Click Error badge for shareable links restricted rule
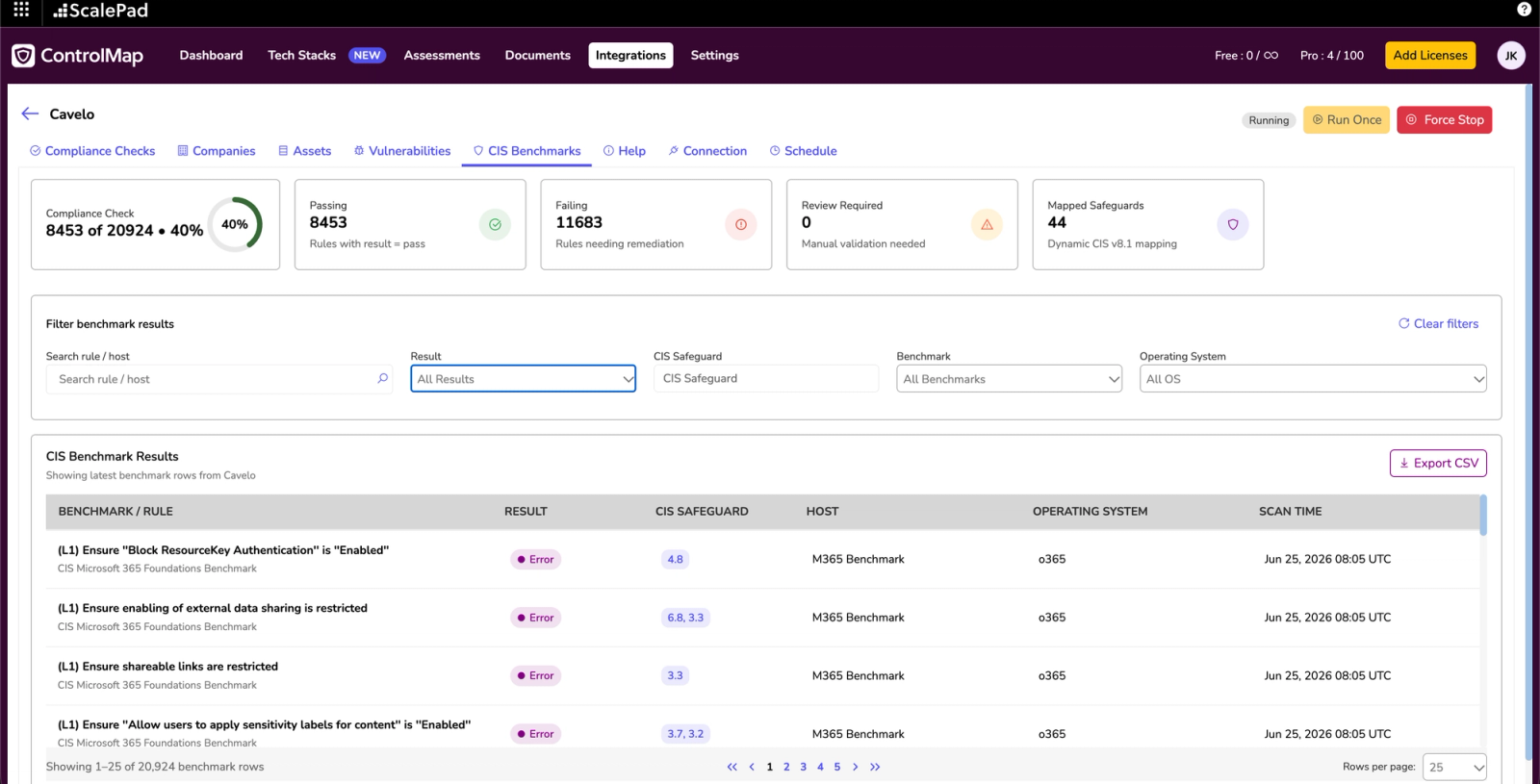1540x784 pixels. pos(535,675)
